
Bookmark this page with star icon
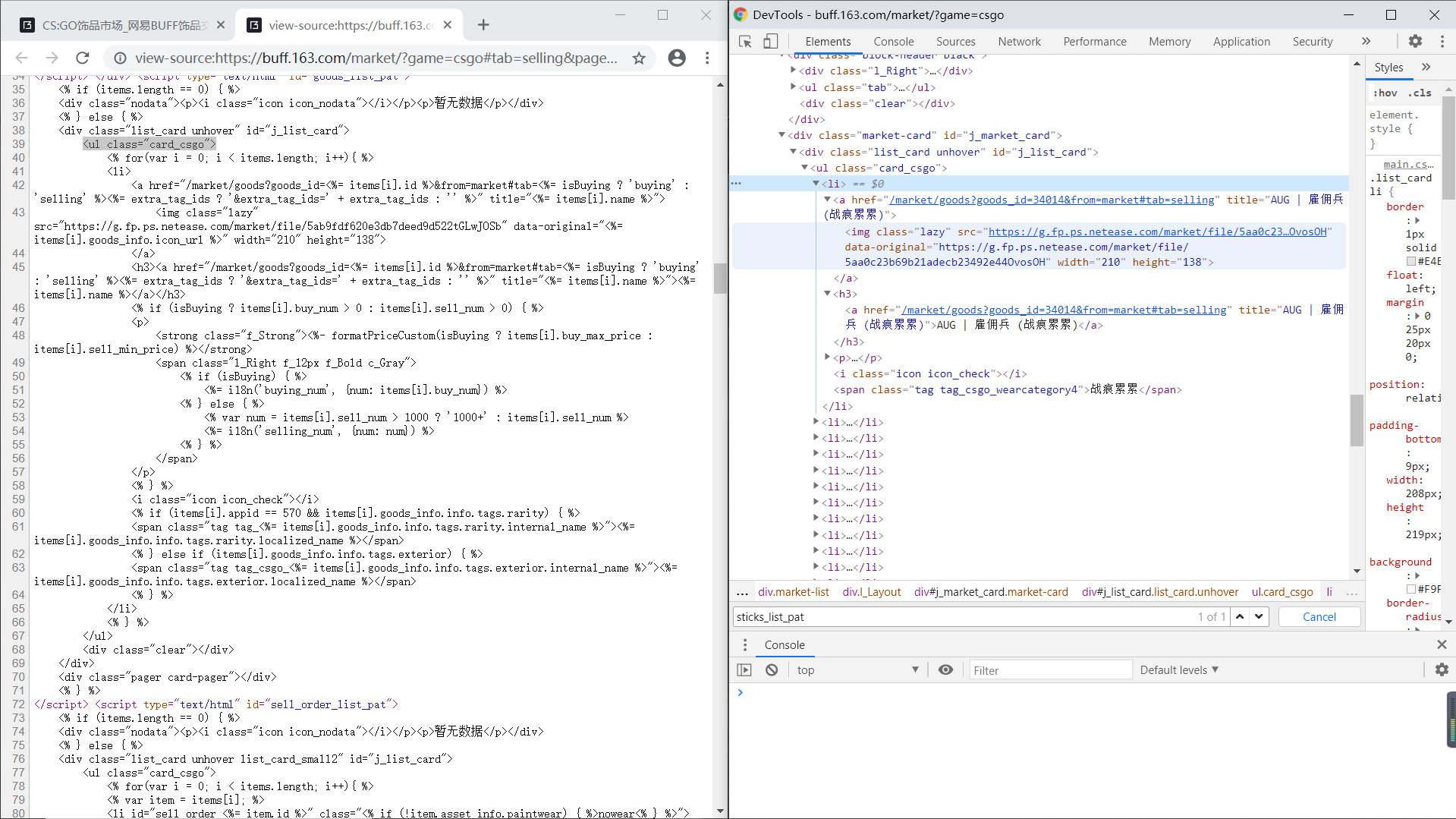(639, 58)
